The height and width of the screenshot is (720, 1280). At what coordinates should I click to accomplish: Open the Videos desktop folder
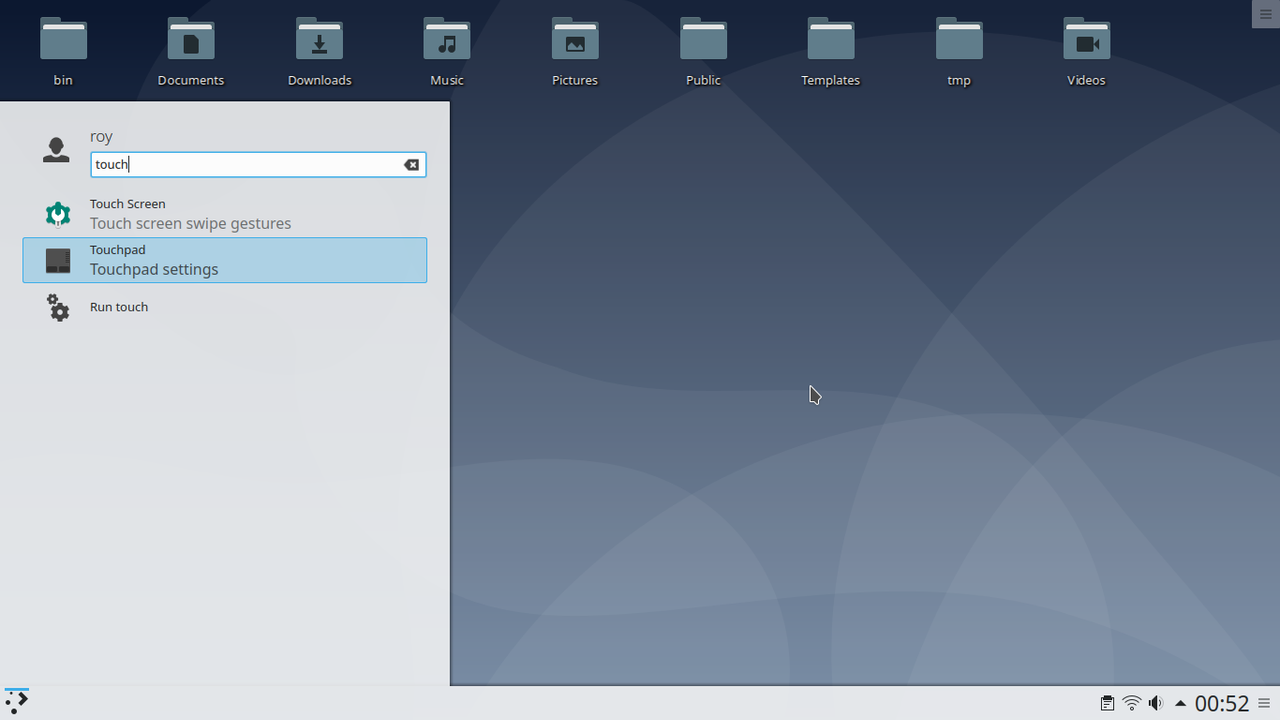pyautogui.click(x=1087, y=52)
